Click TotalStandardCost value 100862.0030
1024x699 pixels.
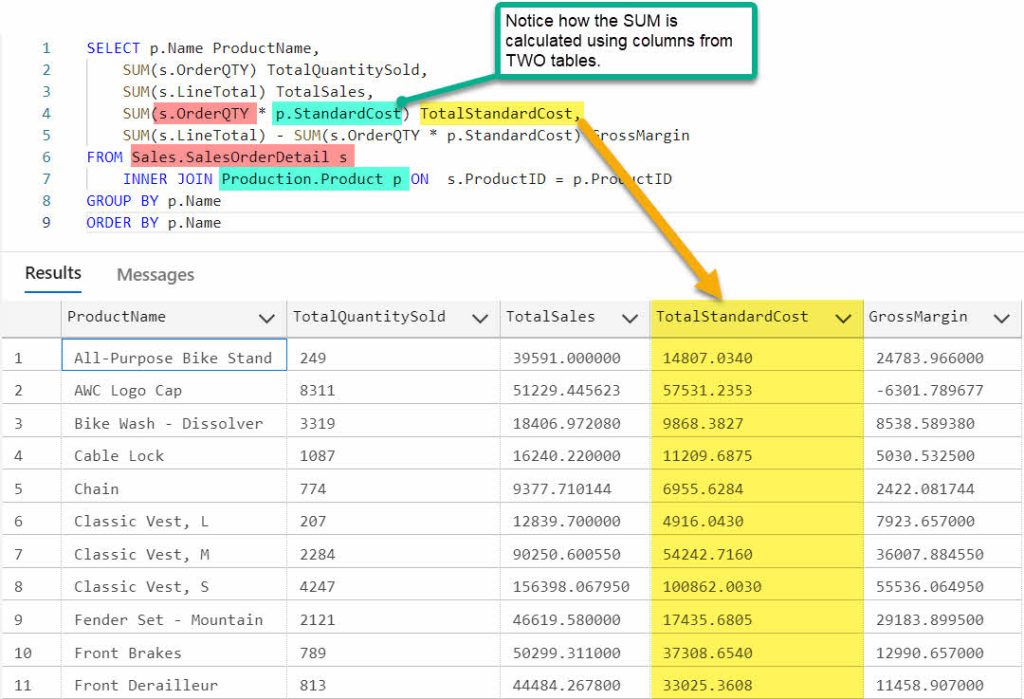coord(712,587)
